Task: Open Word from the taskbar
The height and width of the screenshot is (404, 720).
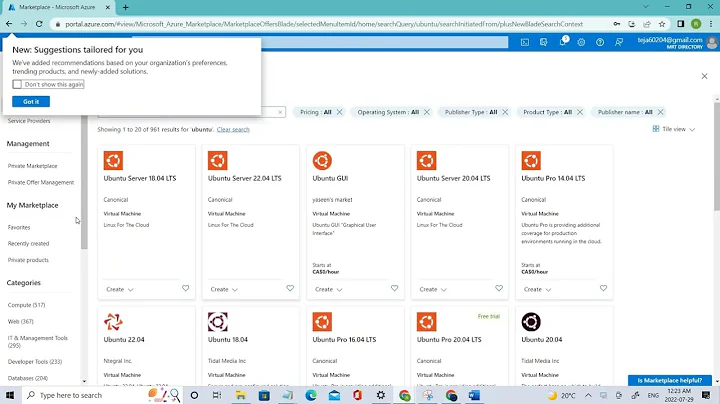Action: [x=474, y=395]
